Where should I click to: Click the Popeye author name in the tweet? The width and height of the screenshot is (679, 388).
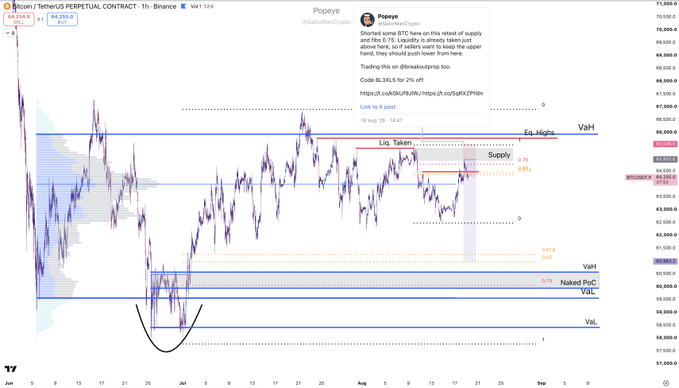(388, 16)
